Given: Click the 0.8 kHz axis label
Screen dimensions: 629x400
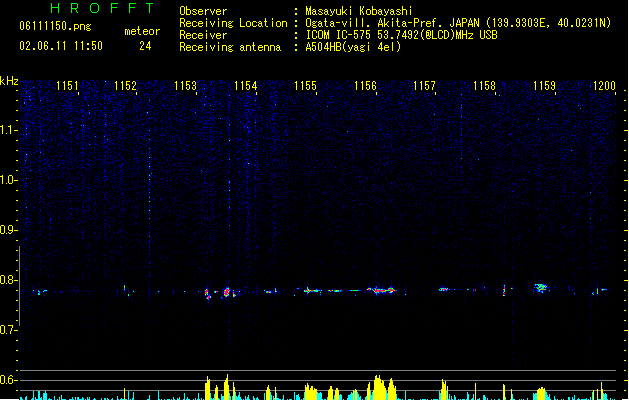Looking at the screenshot, I should point(7,280).
